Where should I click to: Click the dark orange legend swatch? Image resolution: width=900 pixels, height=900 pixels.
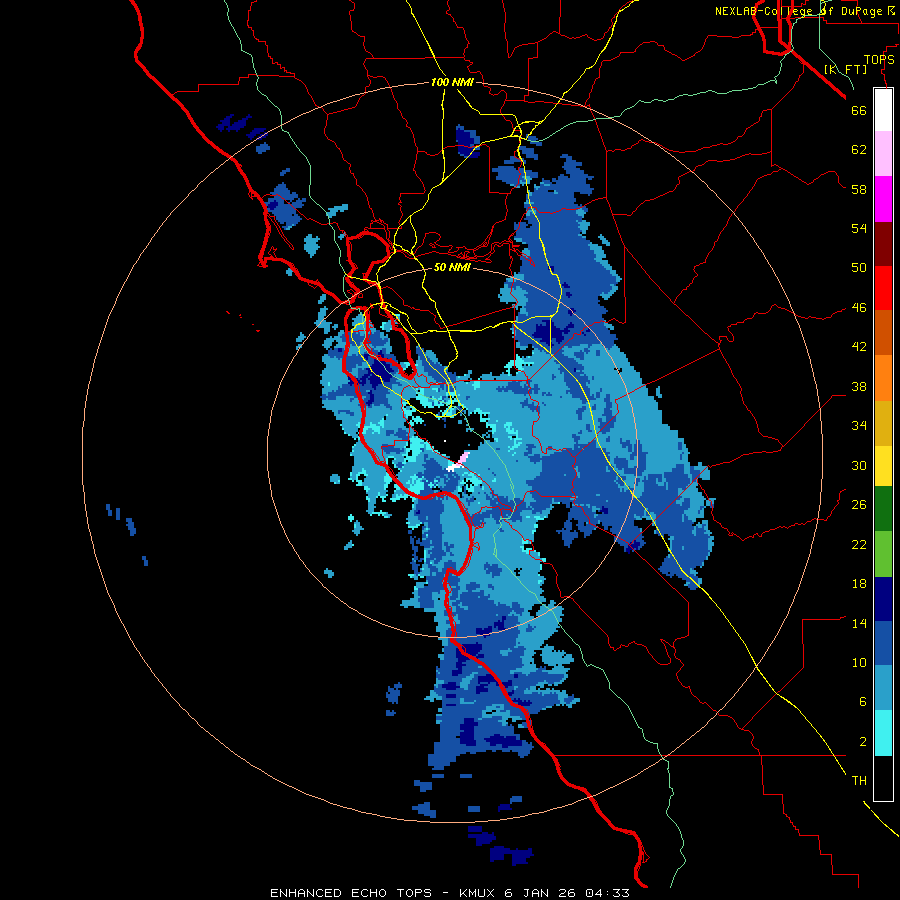tap(883, 333)
